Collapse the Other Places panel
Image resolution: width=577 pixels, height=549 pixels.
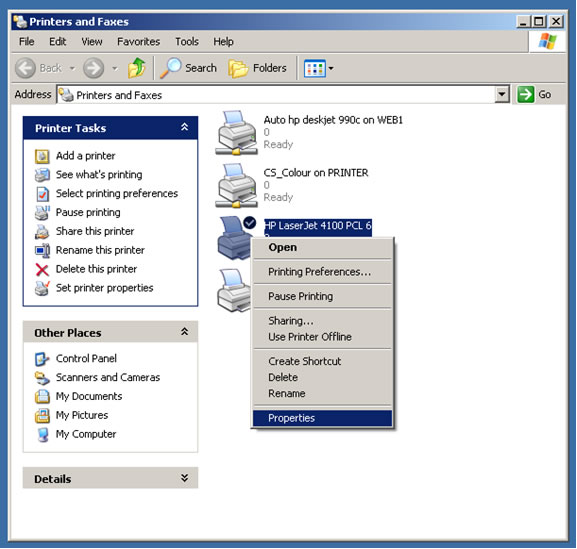tap(184, 332)
